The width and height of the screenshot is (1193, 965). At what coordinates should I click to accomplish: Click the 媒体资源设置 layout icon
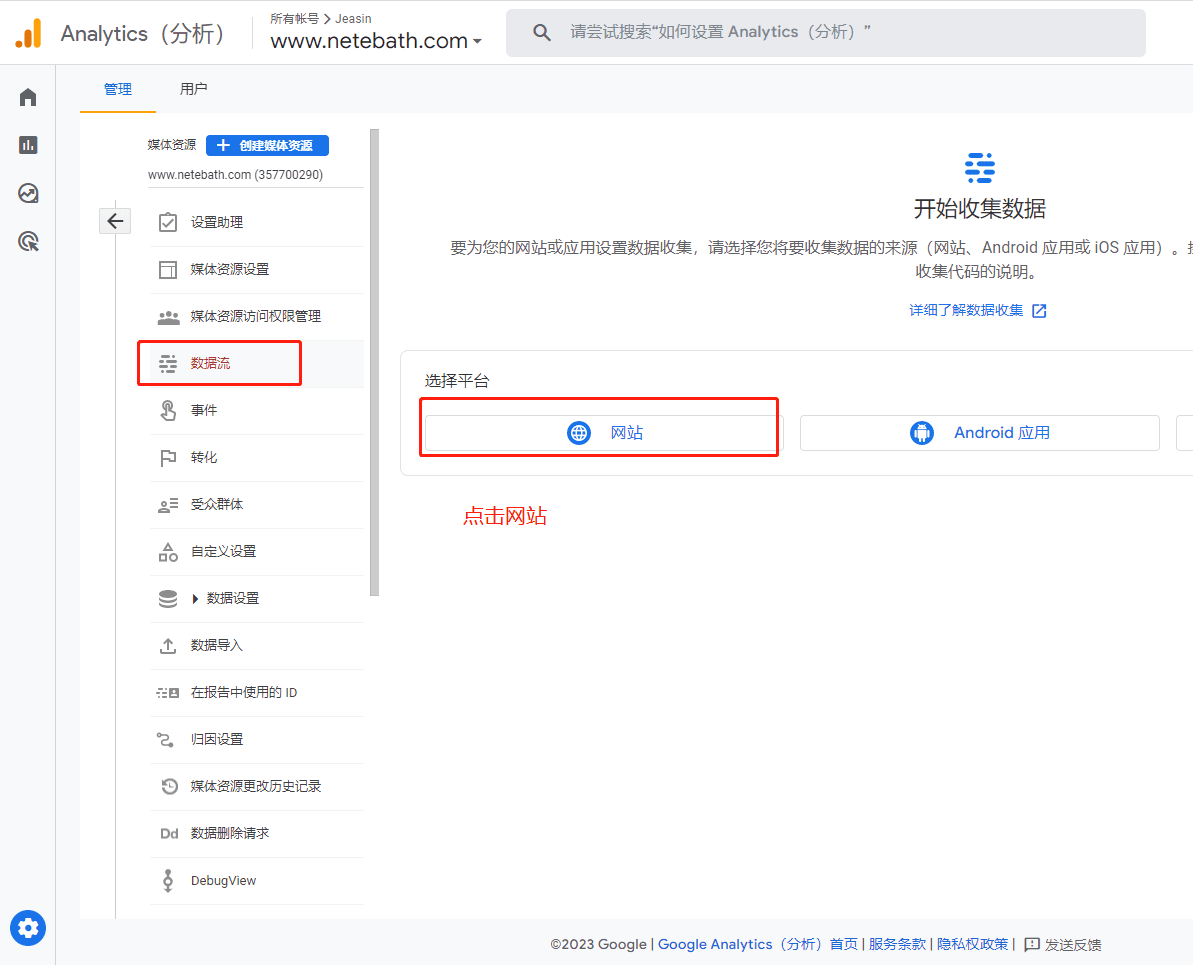(x=168, y=269)
